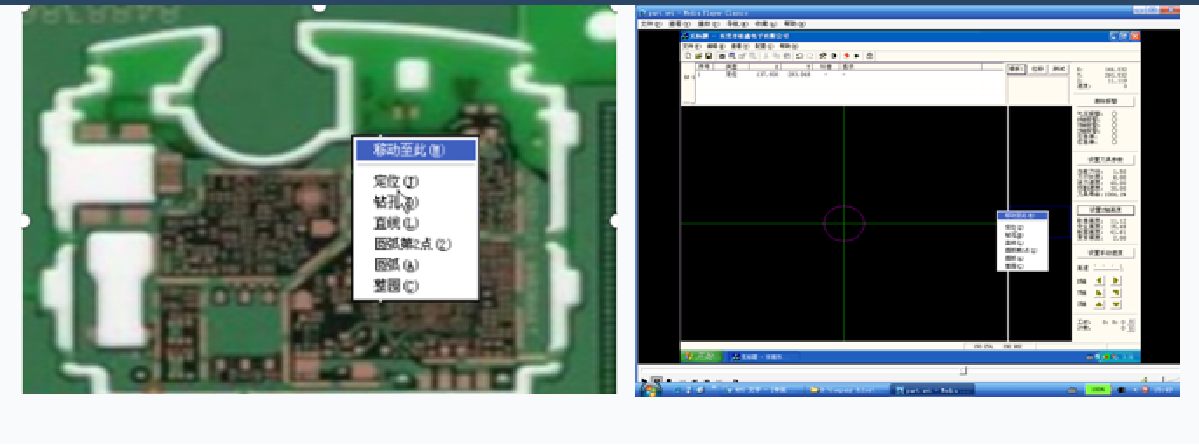Screen dimensions: 1199x445
Task: Click the Save disk icon in the inner toolbar
Action: coord(706,56)
